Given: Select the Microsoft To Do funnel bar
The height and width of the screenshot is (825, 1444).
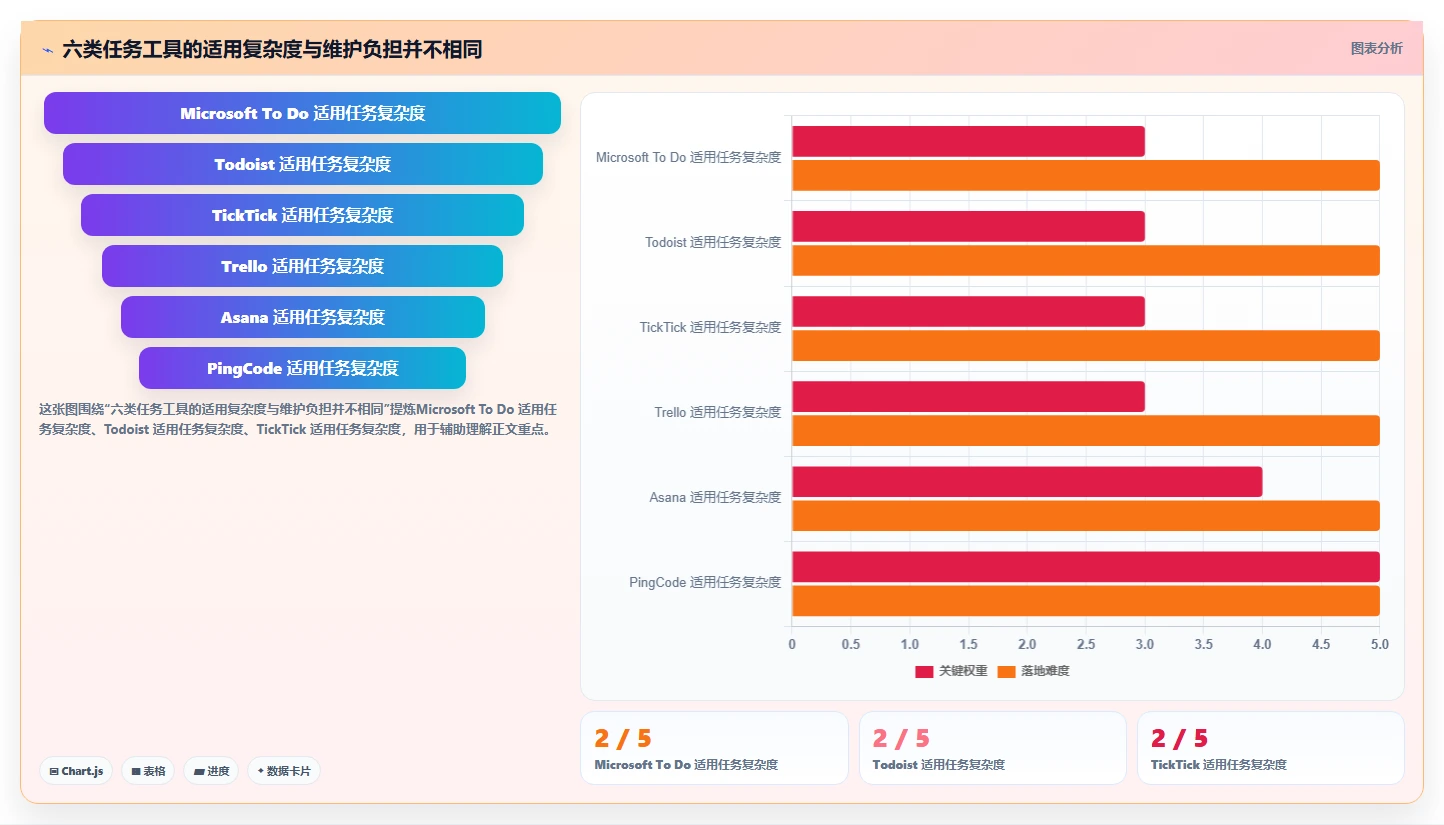Looking at the screenshot, I should tap(302, 113).
